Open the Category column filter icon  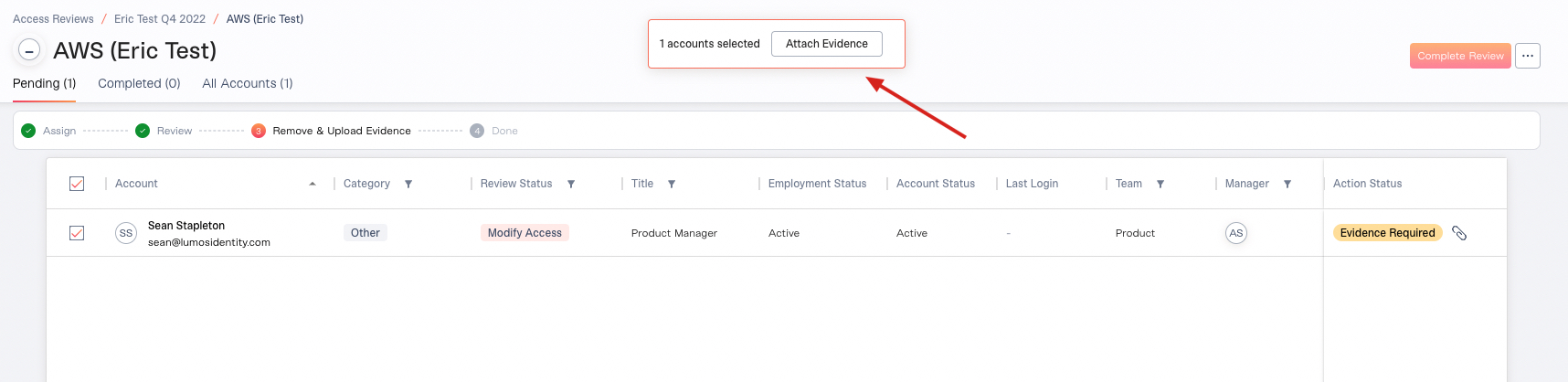408,184
